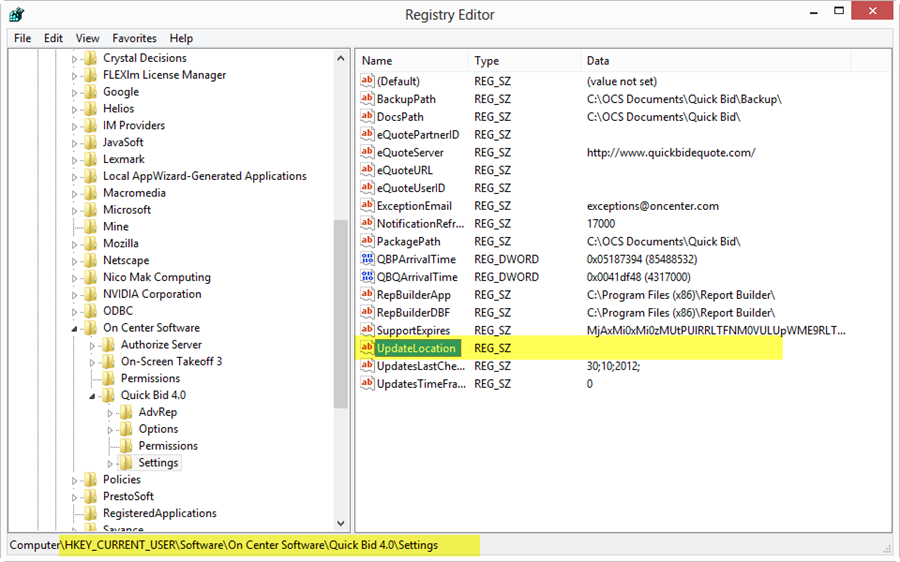
Task: Click the Registry Editor icon in title bar
Action: click(x=17, y=14)
